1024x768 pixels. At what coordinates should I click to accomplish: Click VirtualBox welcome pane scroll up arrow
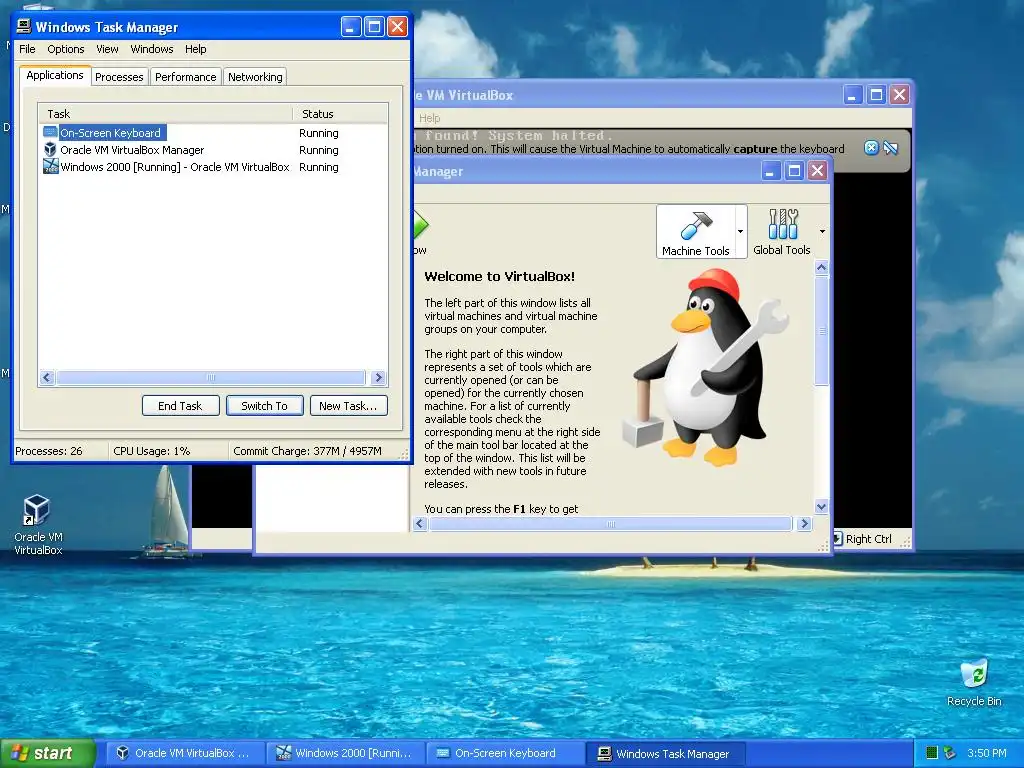822,267
